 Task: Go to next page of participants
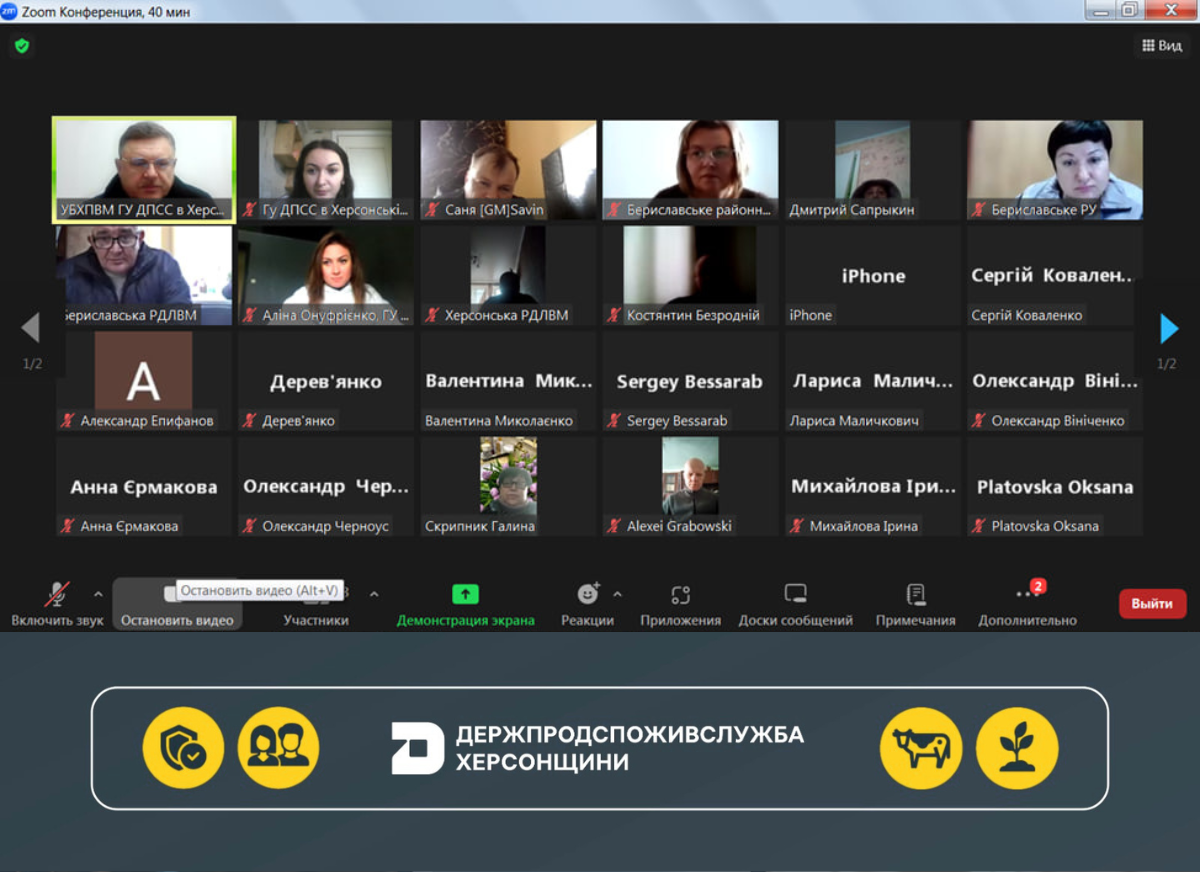click(x=1168, y=328)
